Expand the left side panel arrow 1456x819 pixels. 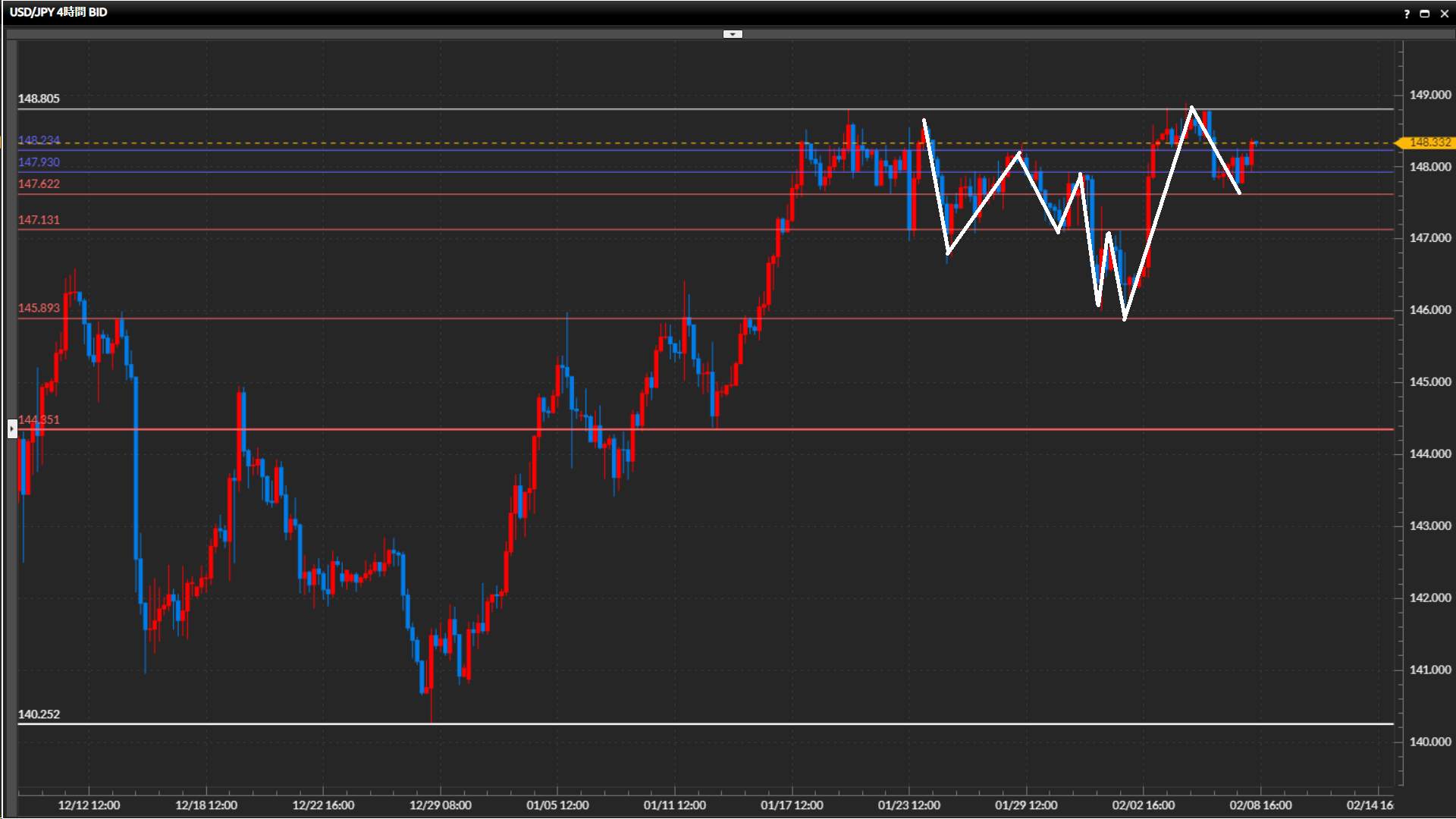click(x=12, y=429)
